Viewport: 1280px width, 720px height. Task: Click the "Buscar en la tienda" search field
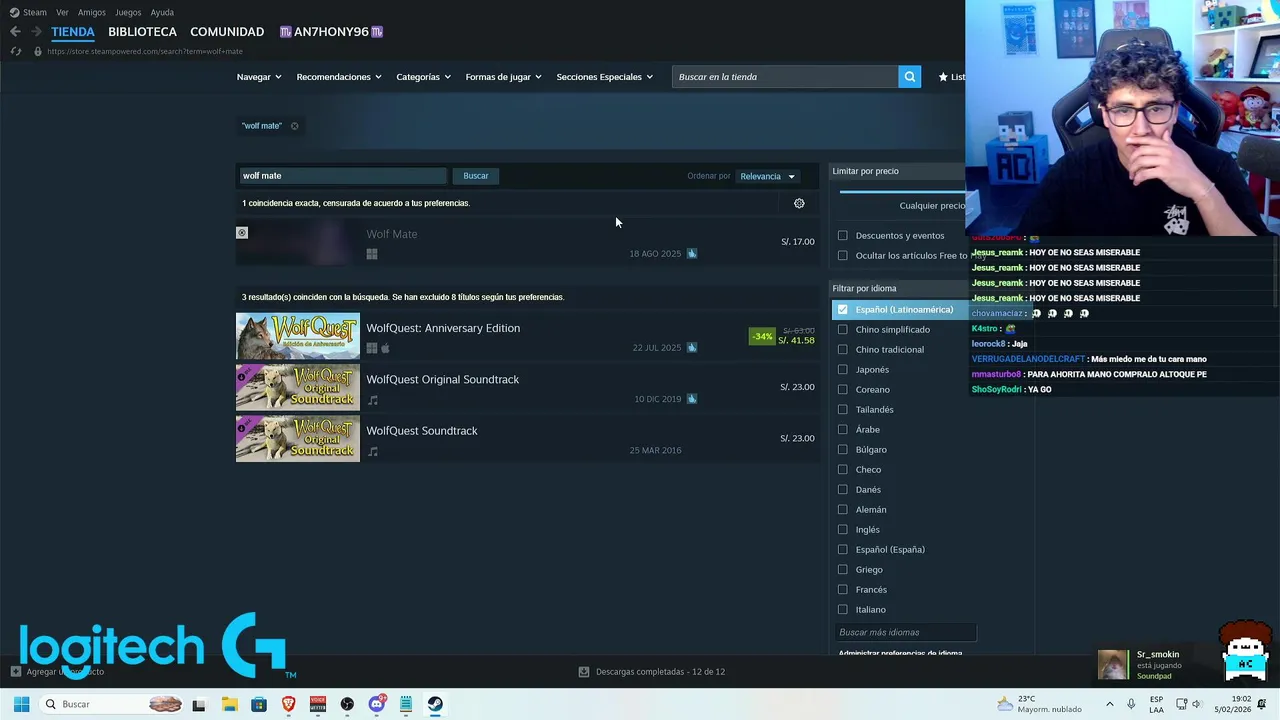click(785, 77)
